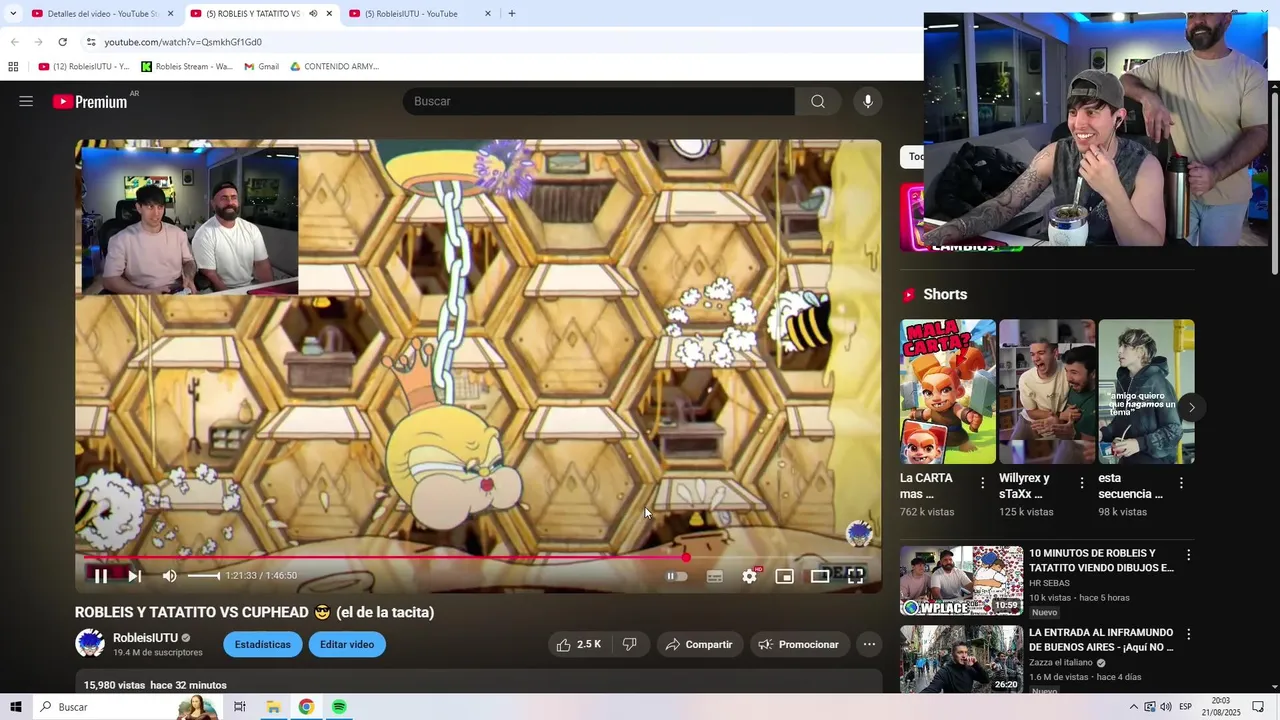
Task: Like the video with 2.5 K likes
Action: [579, 645]
